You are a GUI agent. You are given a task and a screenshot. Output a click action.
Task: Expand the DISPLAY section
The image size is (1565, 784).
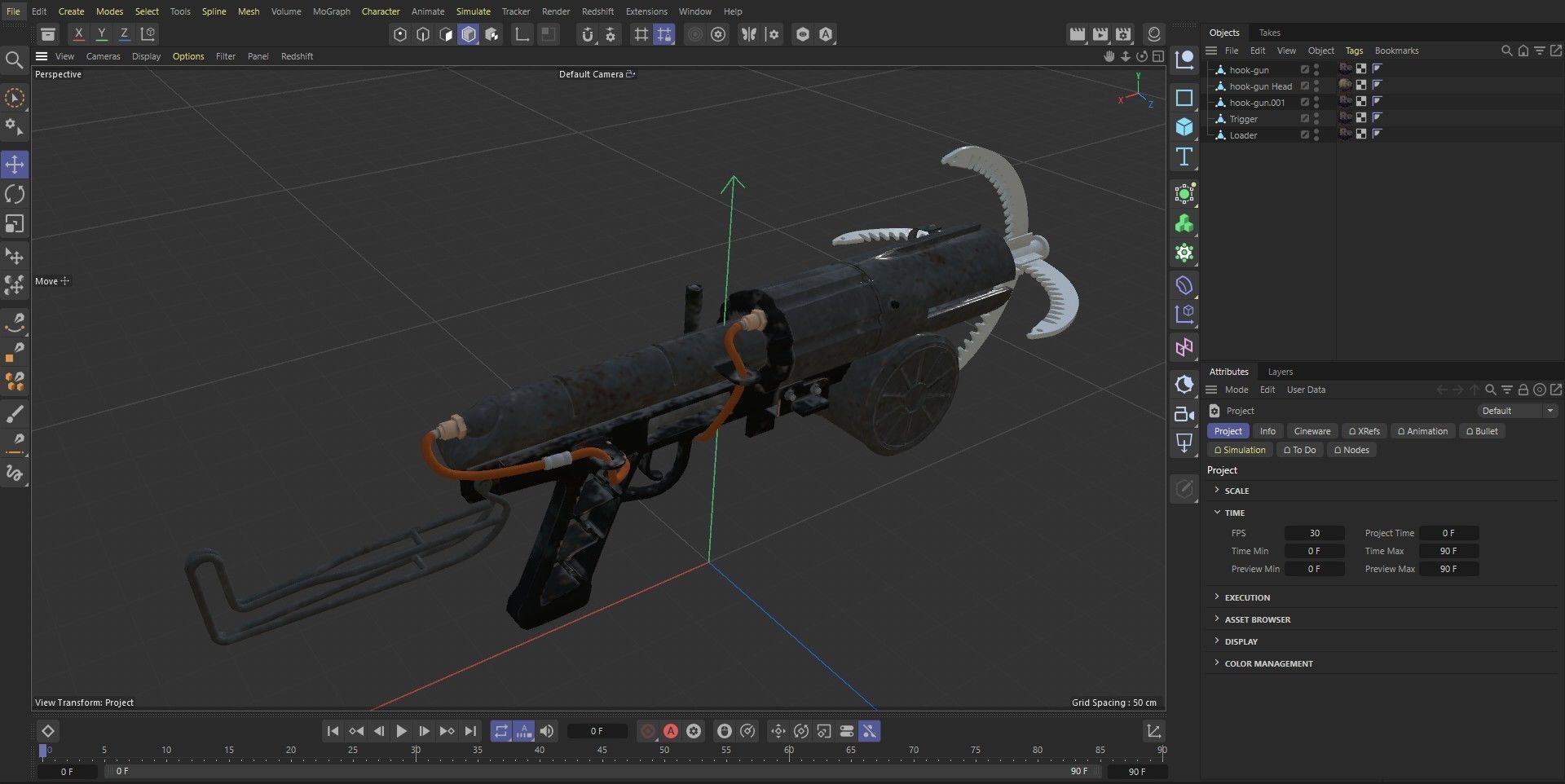1217,641
